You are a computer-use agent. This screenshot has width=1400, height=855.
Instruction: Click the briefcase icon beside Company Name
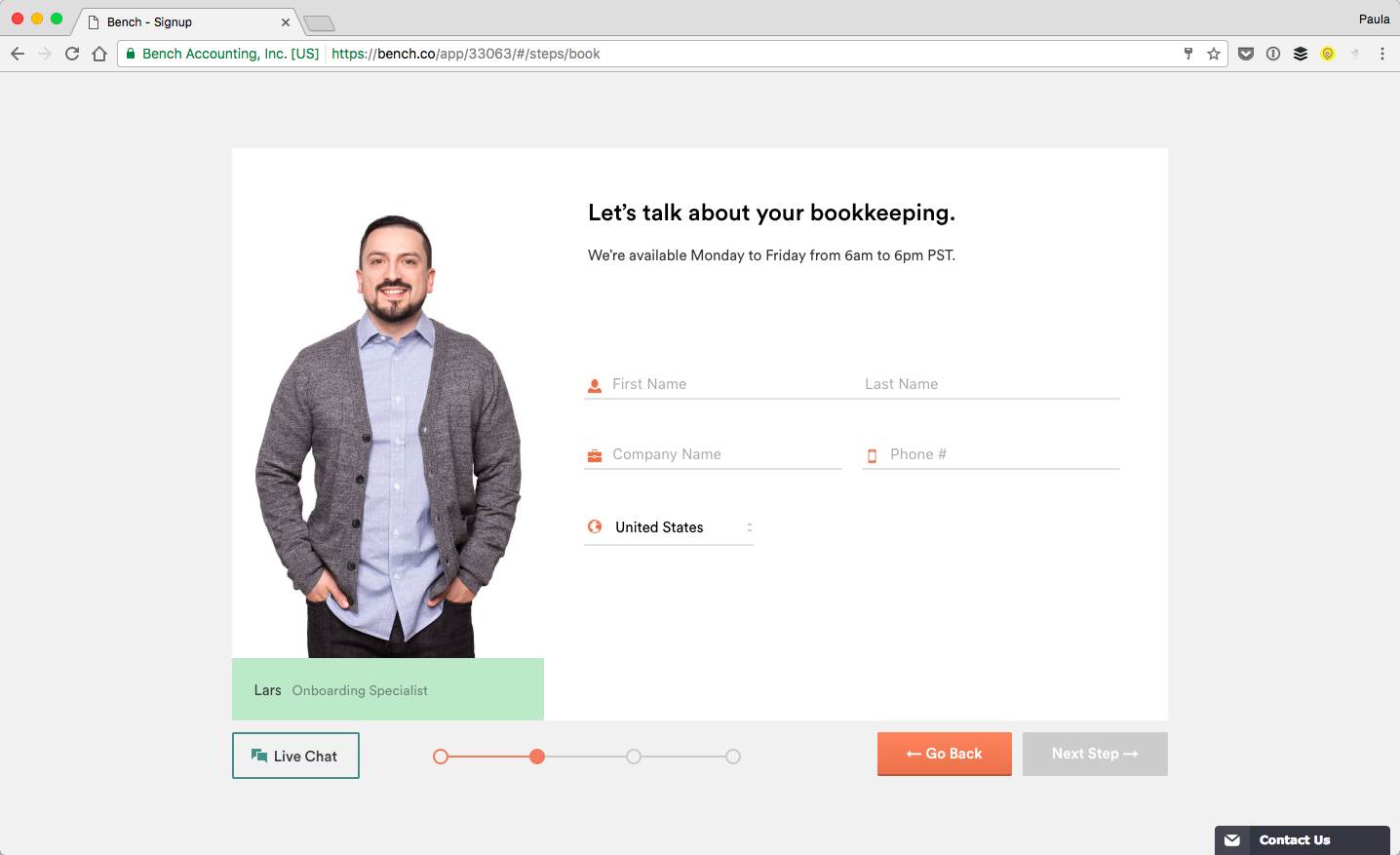point(595,454)
